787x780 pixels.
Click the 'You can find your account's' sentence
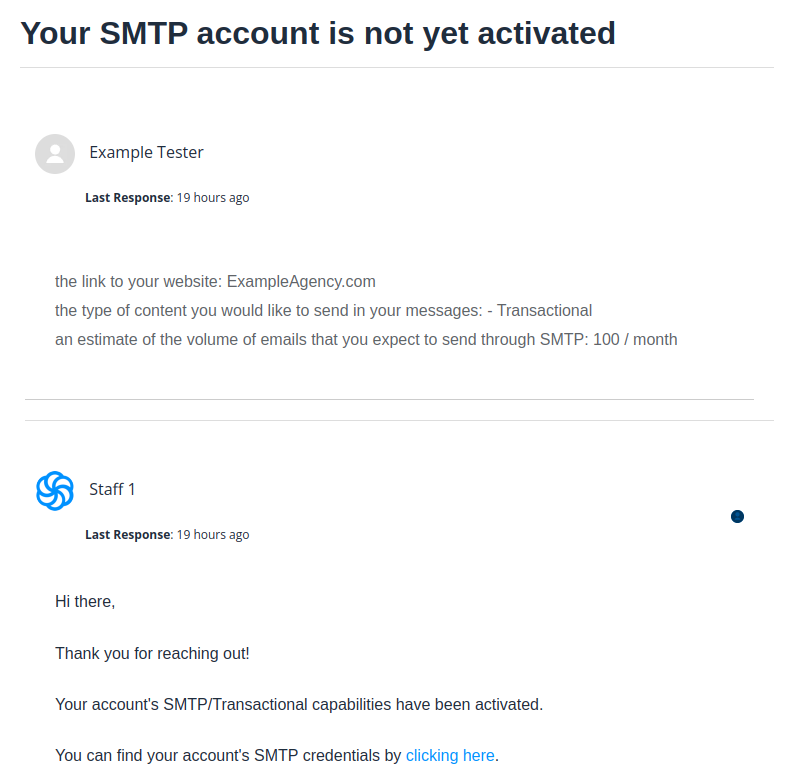(x=228, y=756)
